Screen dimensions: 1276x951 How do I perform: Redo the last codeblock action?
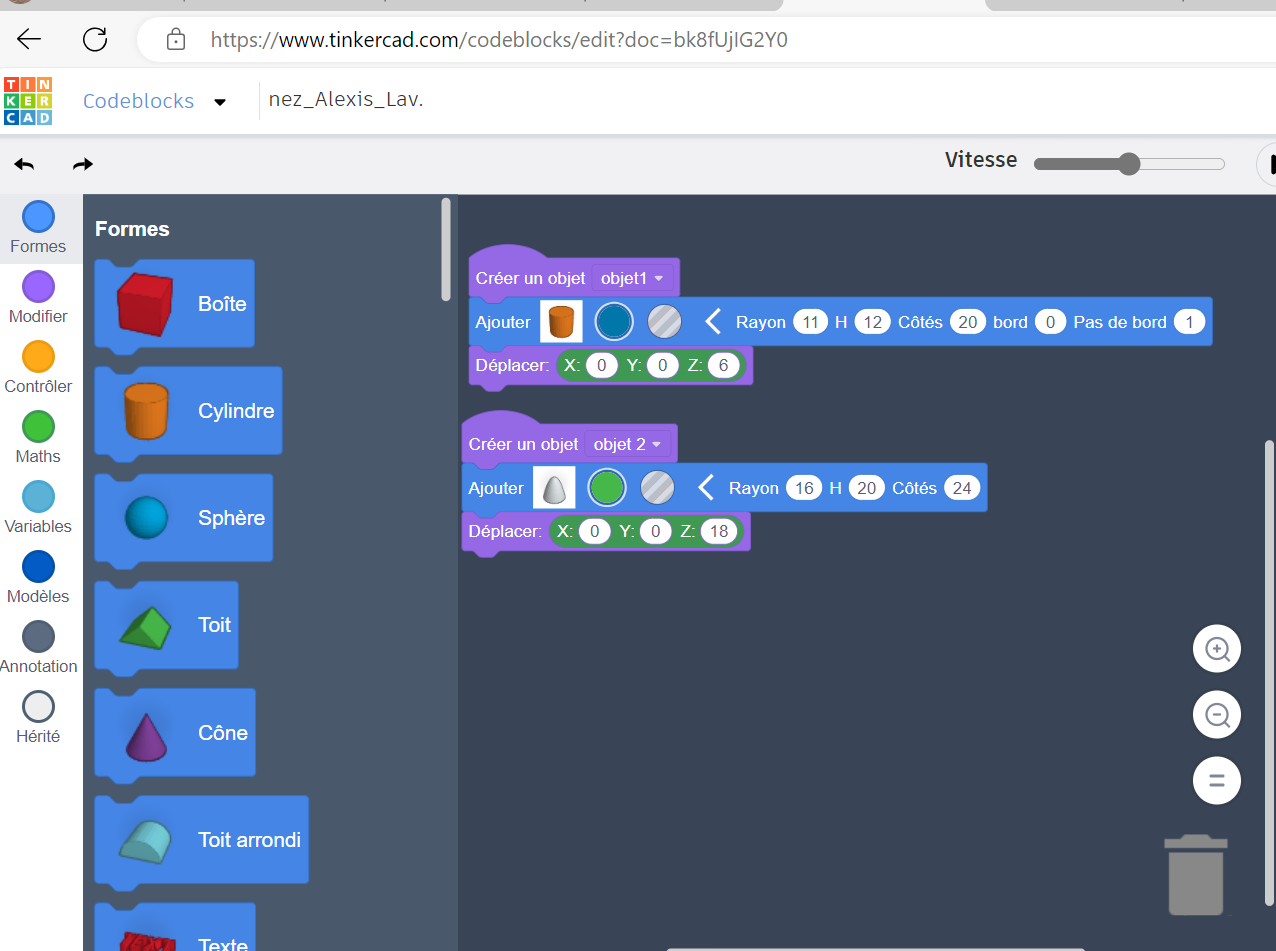[83, 164]
